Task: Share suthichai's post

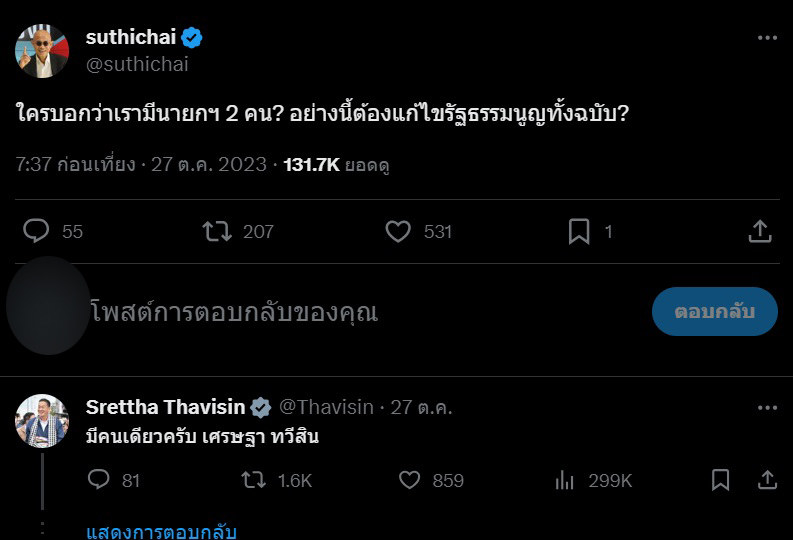Action: [x=760, y=231]
